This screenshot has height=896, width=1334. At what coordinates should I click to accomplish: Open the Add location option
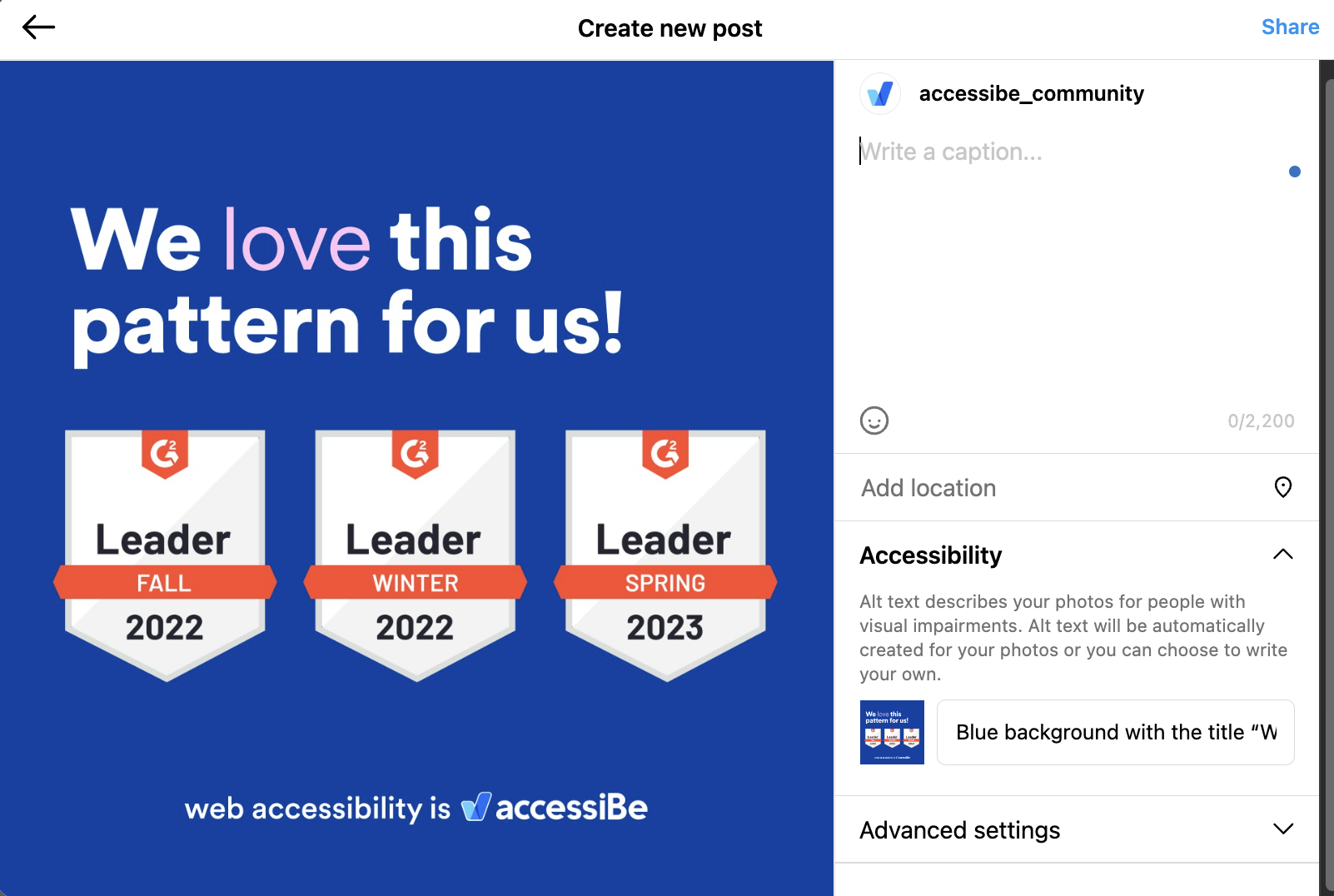pyautogui.click(x=928, y=488)
